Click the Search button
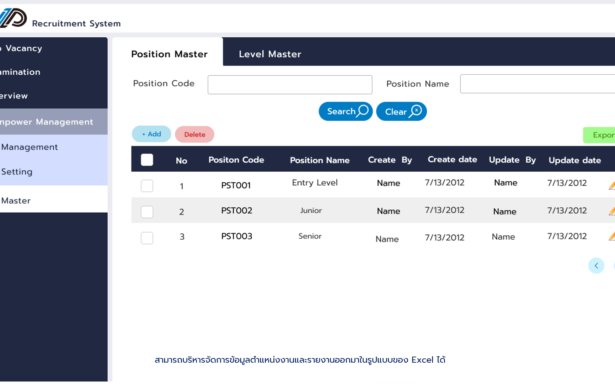 point(346,111)
